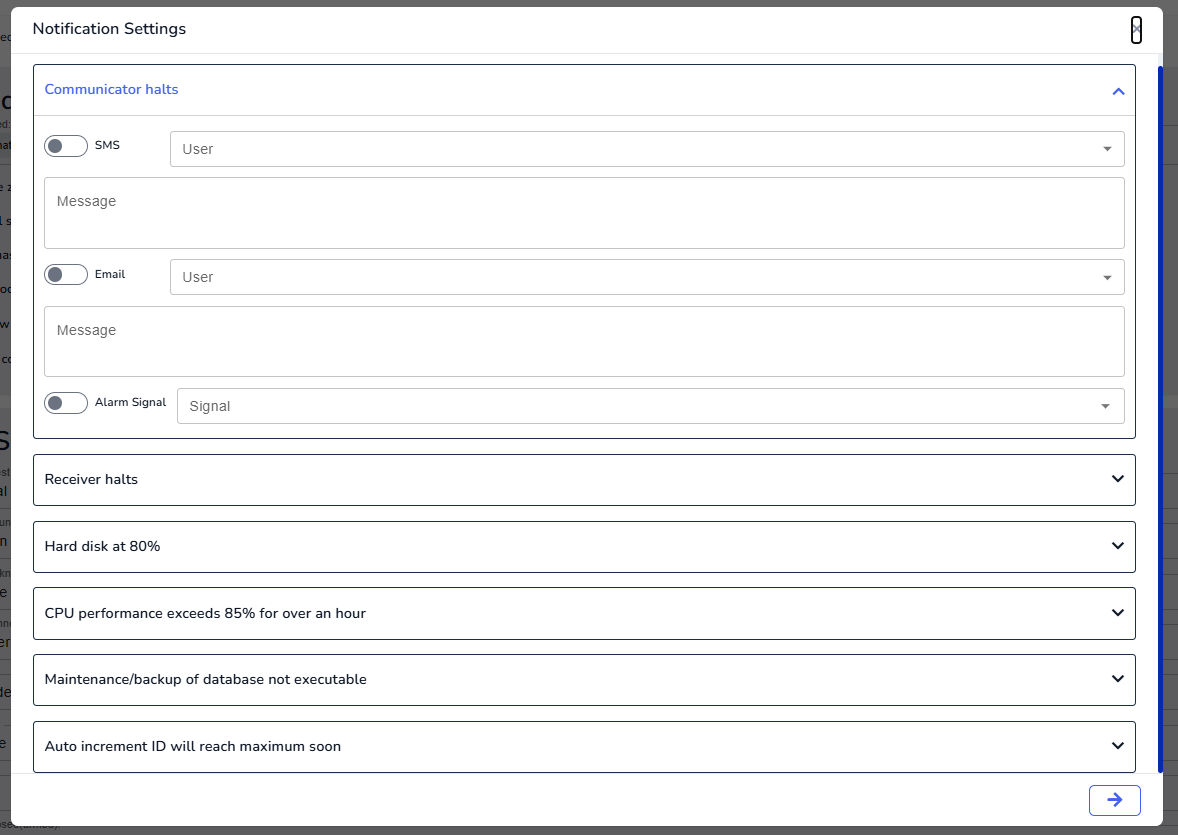Viewport: 1178px width, 835px height.
Task: Collapse the Communicator halts section chevron
Action: coord(1118,91)
